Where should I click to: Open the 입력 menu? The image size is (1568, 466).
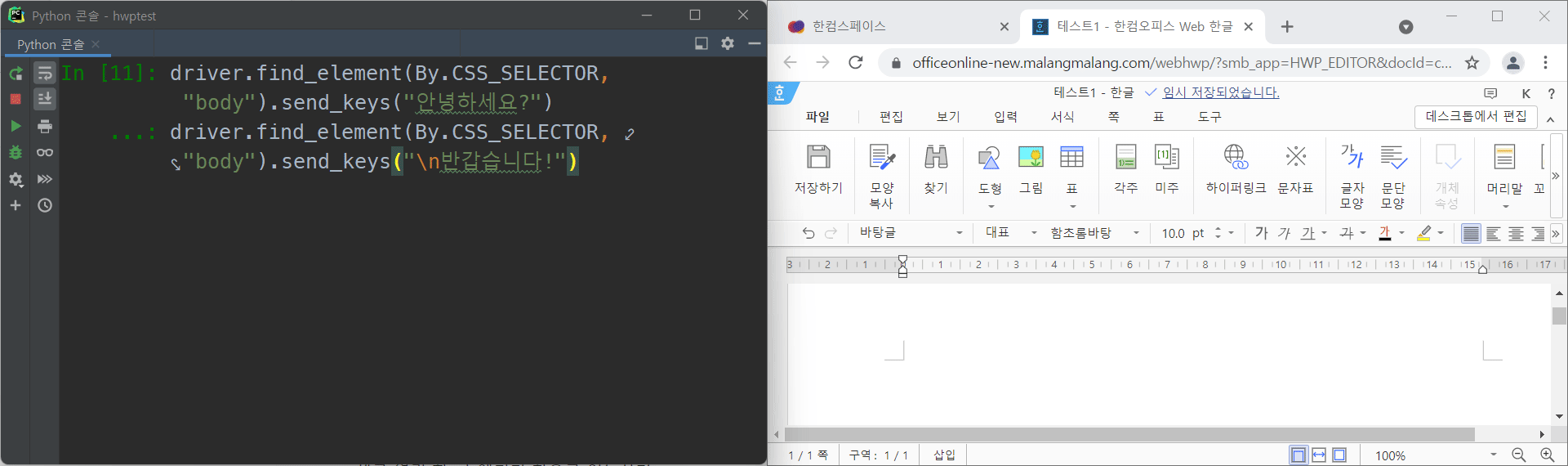tap(1005, 117)
